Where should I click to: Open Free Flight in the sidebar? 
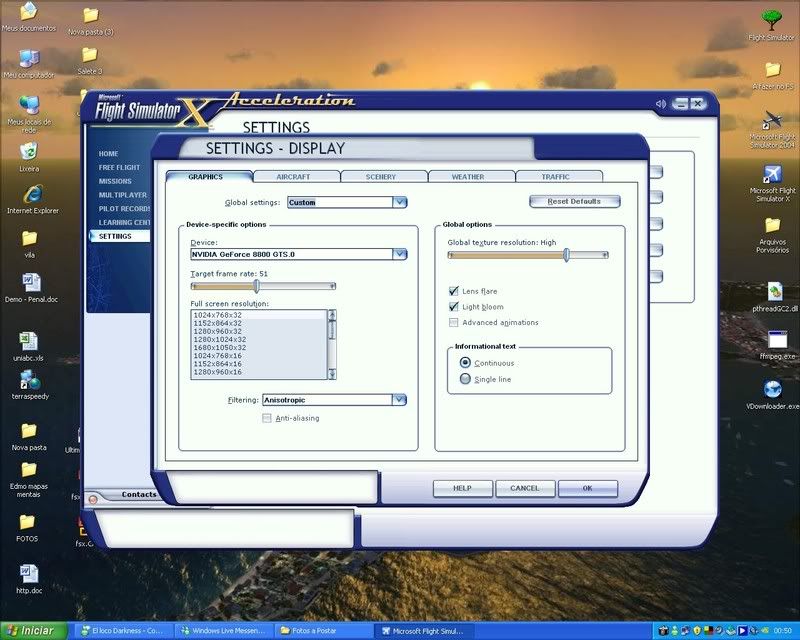coord(119,167)
